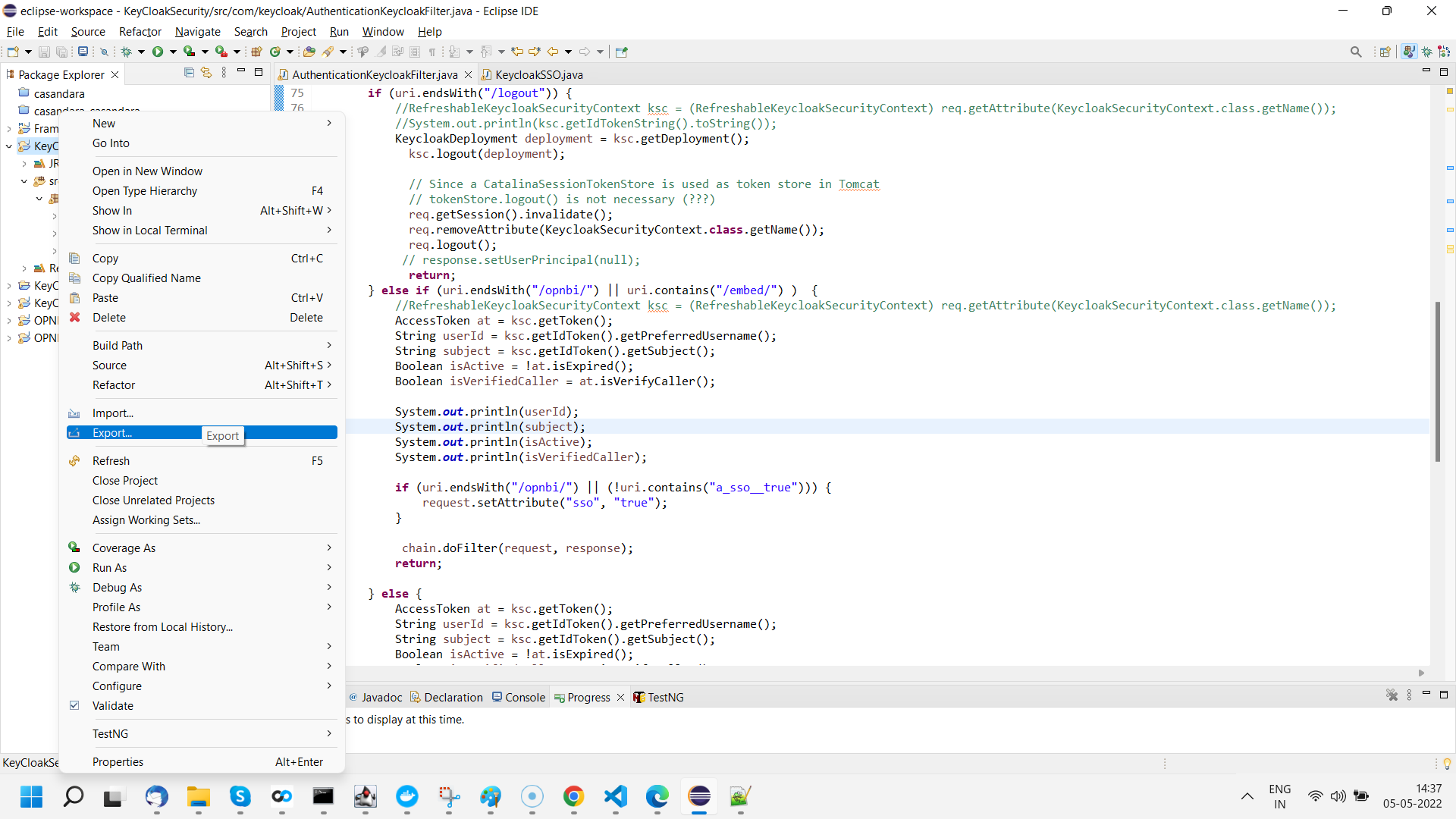Close the AuthenticationKeycloakFilter.java tab

pos(468,74)
